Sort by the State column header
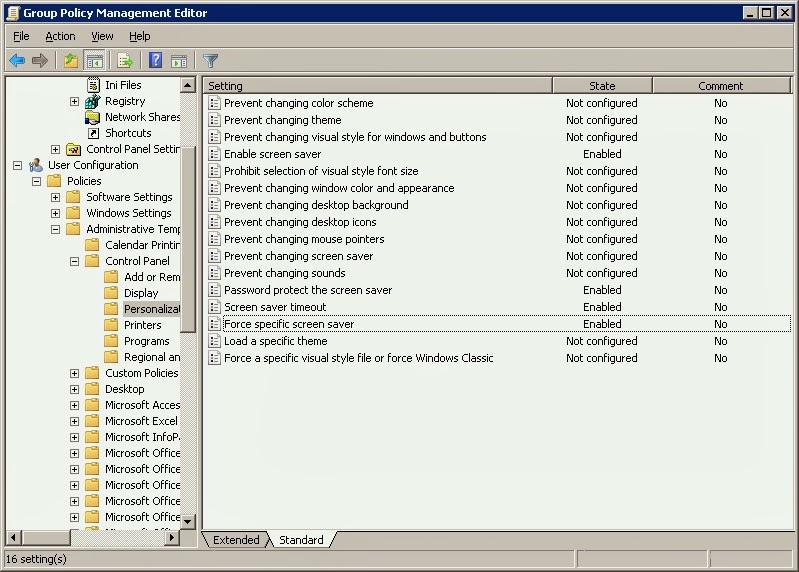799x572 pixels. click(x=602, y=86)
